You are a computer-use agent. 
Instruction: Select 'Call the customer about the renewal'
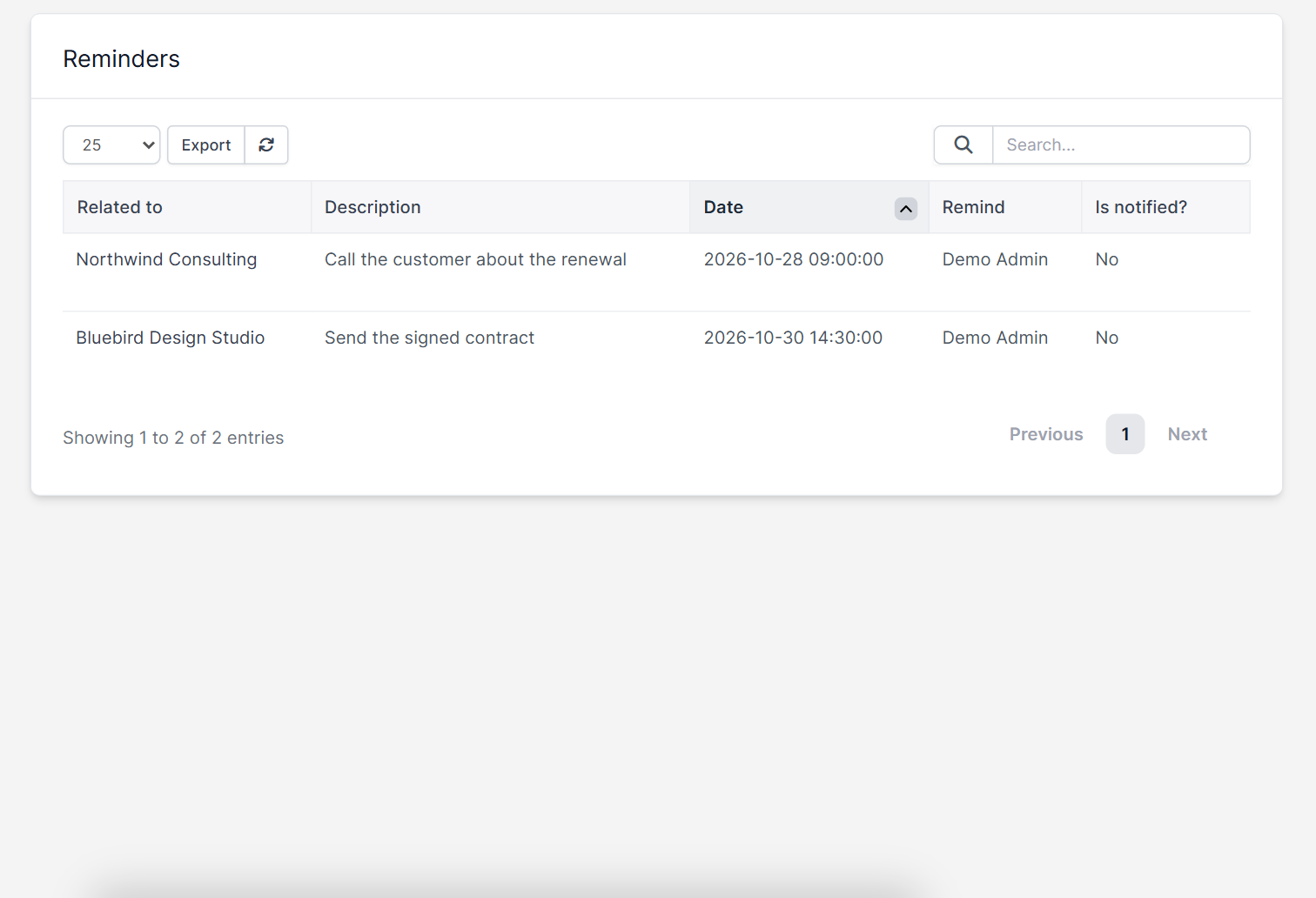(475, 259)
